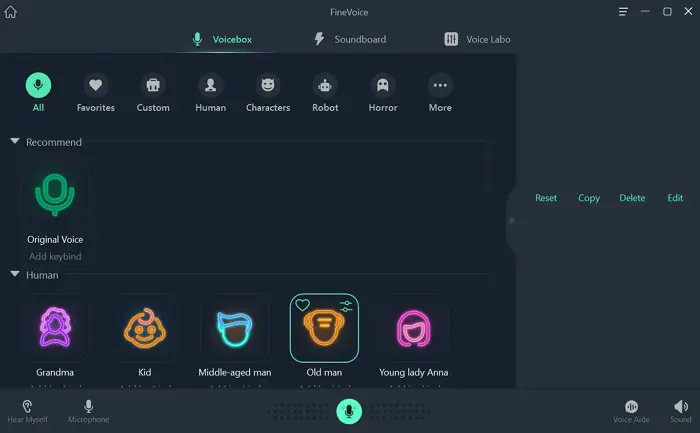Image resolution: width=700 pixels, height=433 pixels.
Task: Click the Human section heading text
Action: click(42, 275)
